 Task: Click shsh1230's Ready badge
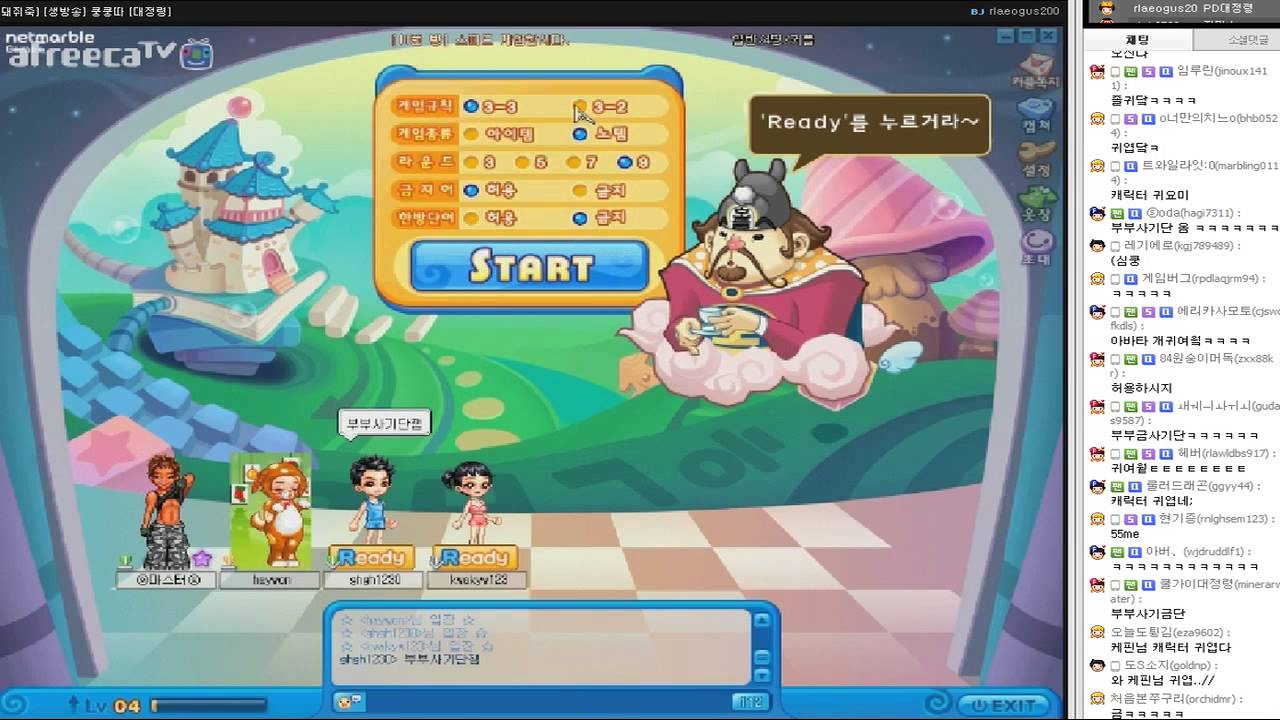click(369, 557)
